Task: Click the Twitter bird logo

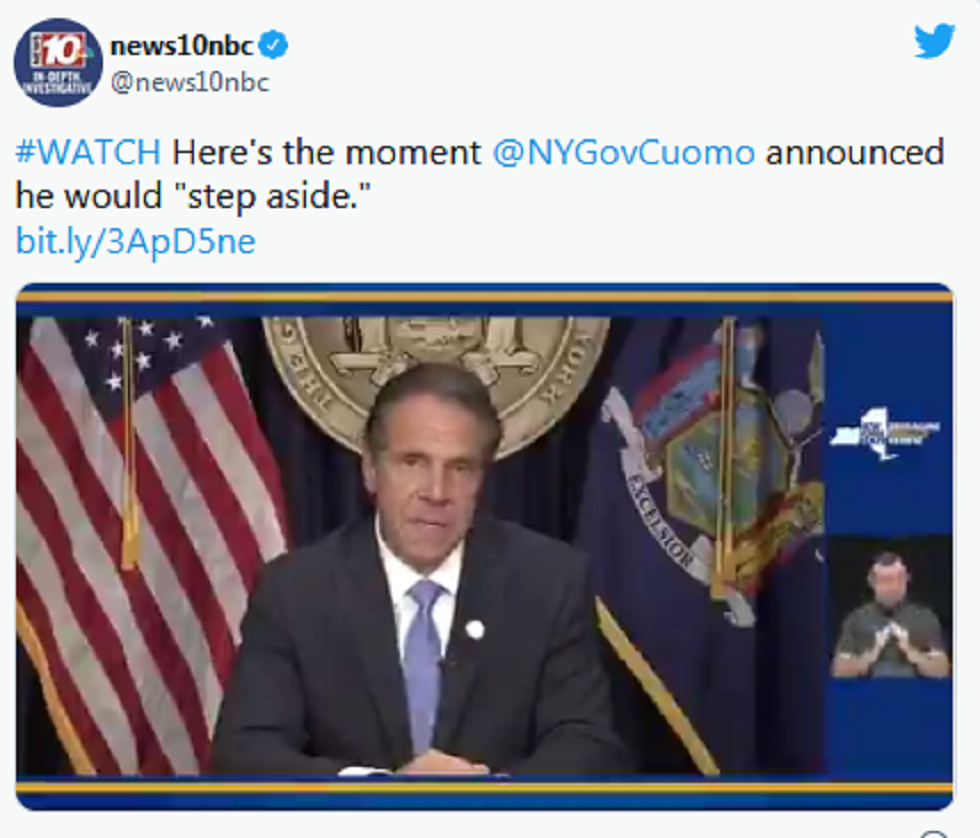Action: [934, 41]
